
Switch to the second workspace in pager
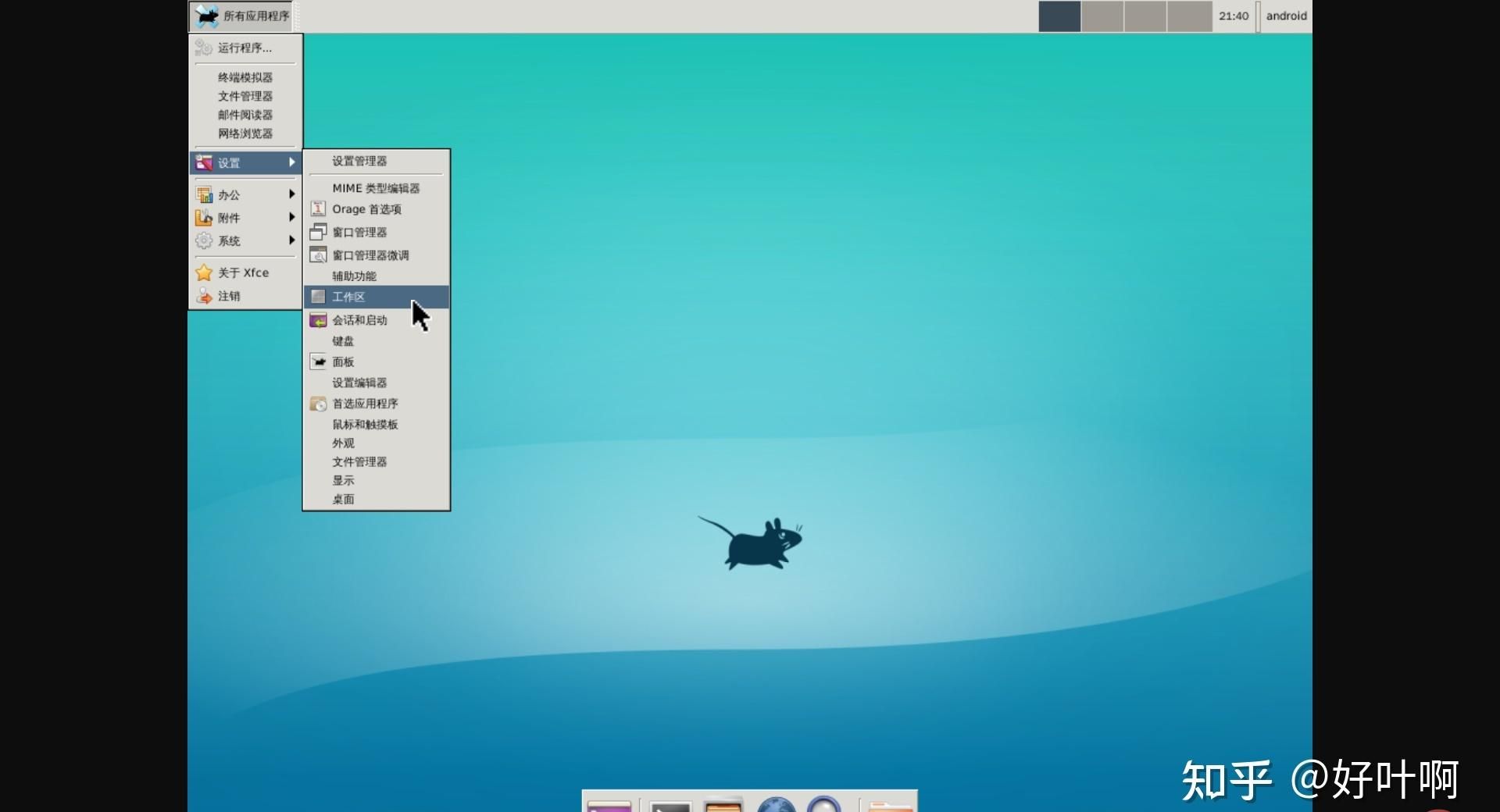1102,16
